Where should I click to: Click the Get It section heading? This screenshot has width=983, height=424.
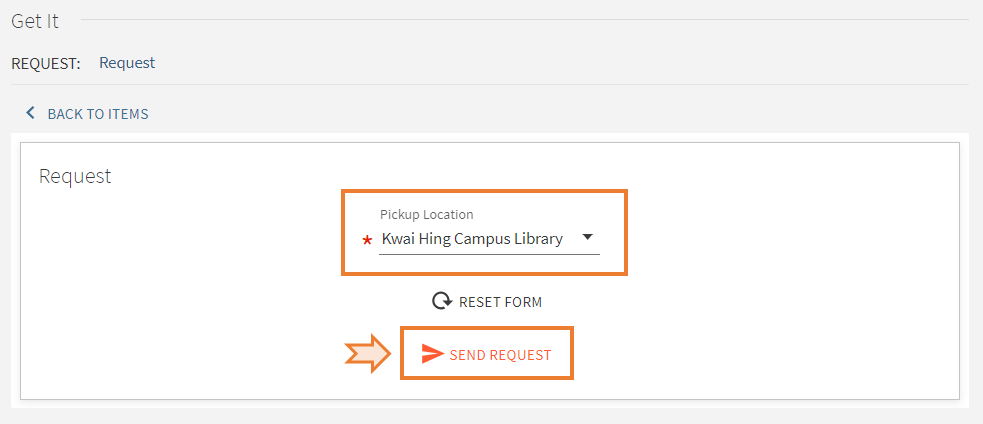35,21
